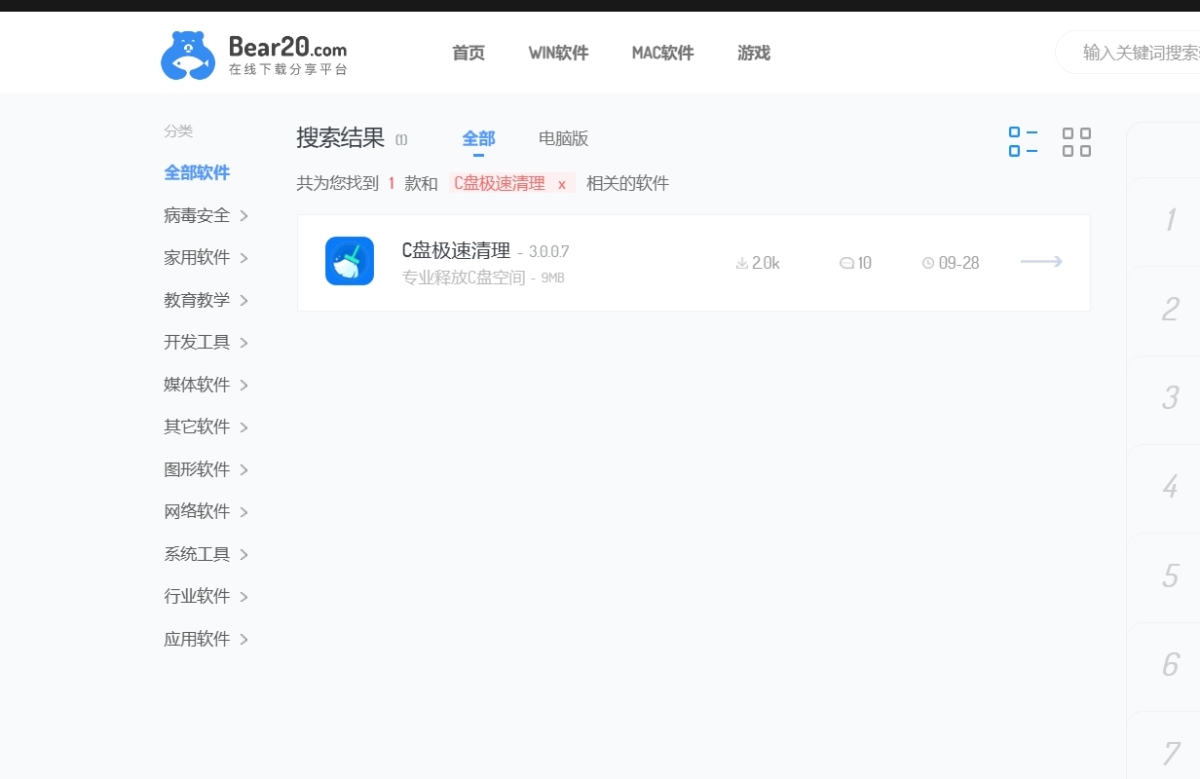Open the C盘极速清理 result title
The image size is (1200, 779).
[x=456, y=250]
